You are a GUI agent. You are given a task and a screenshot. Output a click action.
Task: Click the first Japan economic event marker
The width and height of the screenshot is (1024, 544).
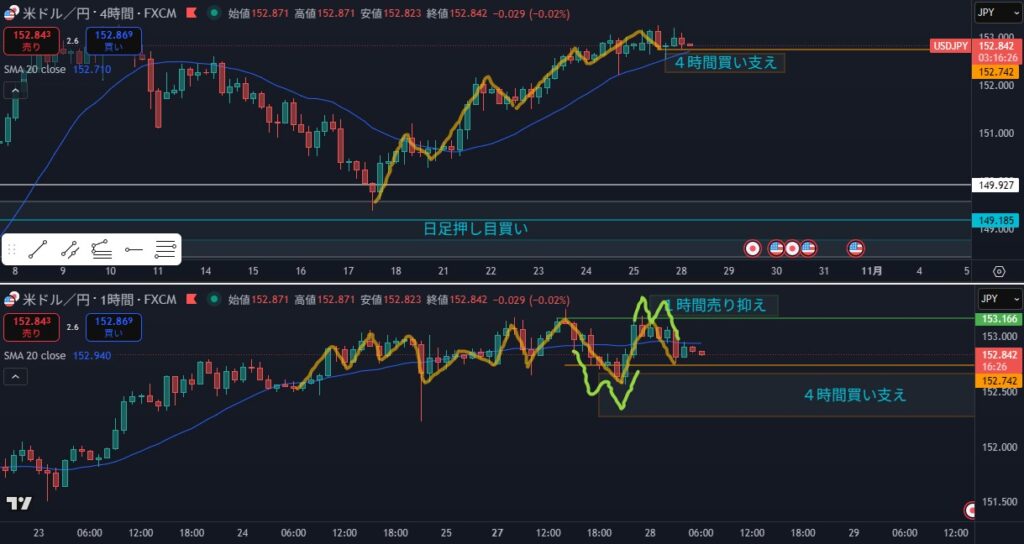click(753, 247)
